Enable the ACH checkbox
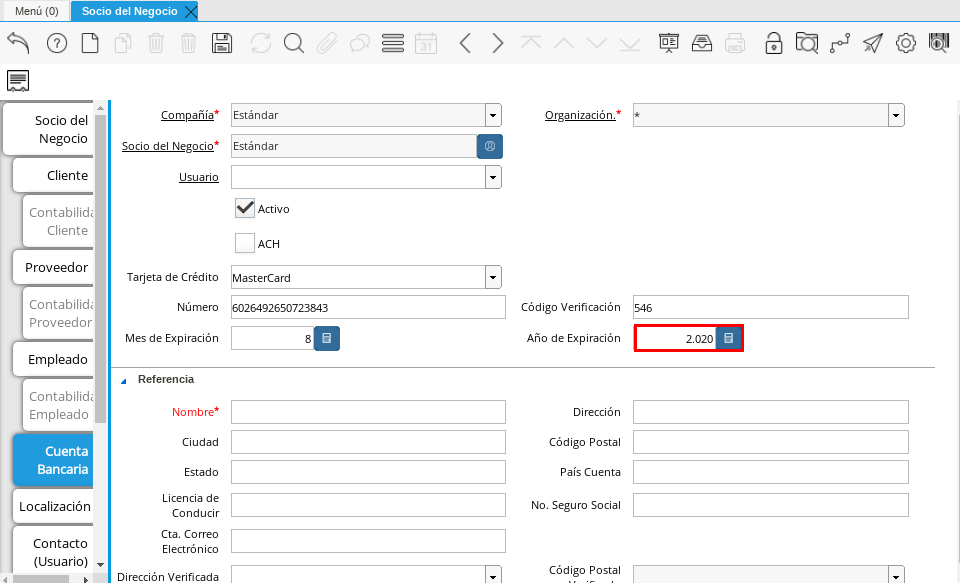 pyautogui.click(x=245, y=243)
